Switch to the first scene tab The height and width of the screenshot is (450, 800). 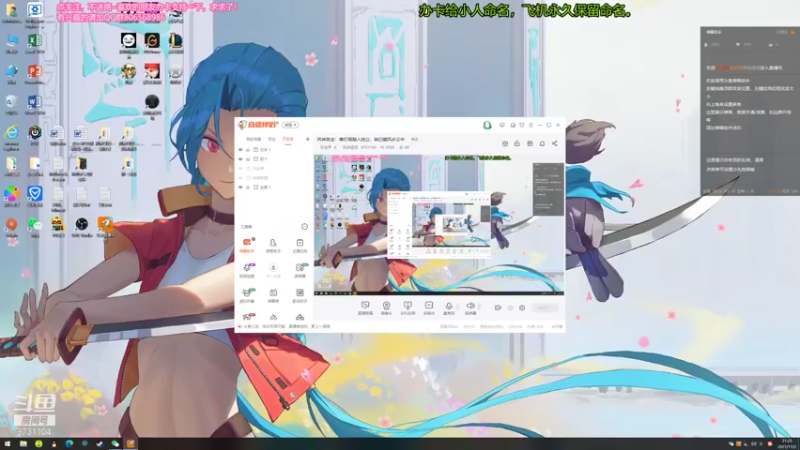coord(254,139)
